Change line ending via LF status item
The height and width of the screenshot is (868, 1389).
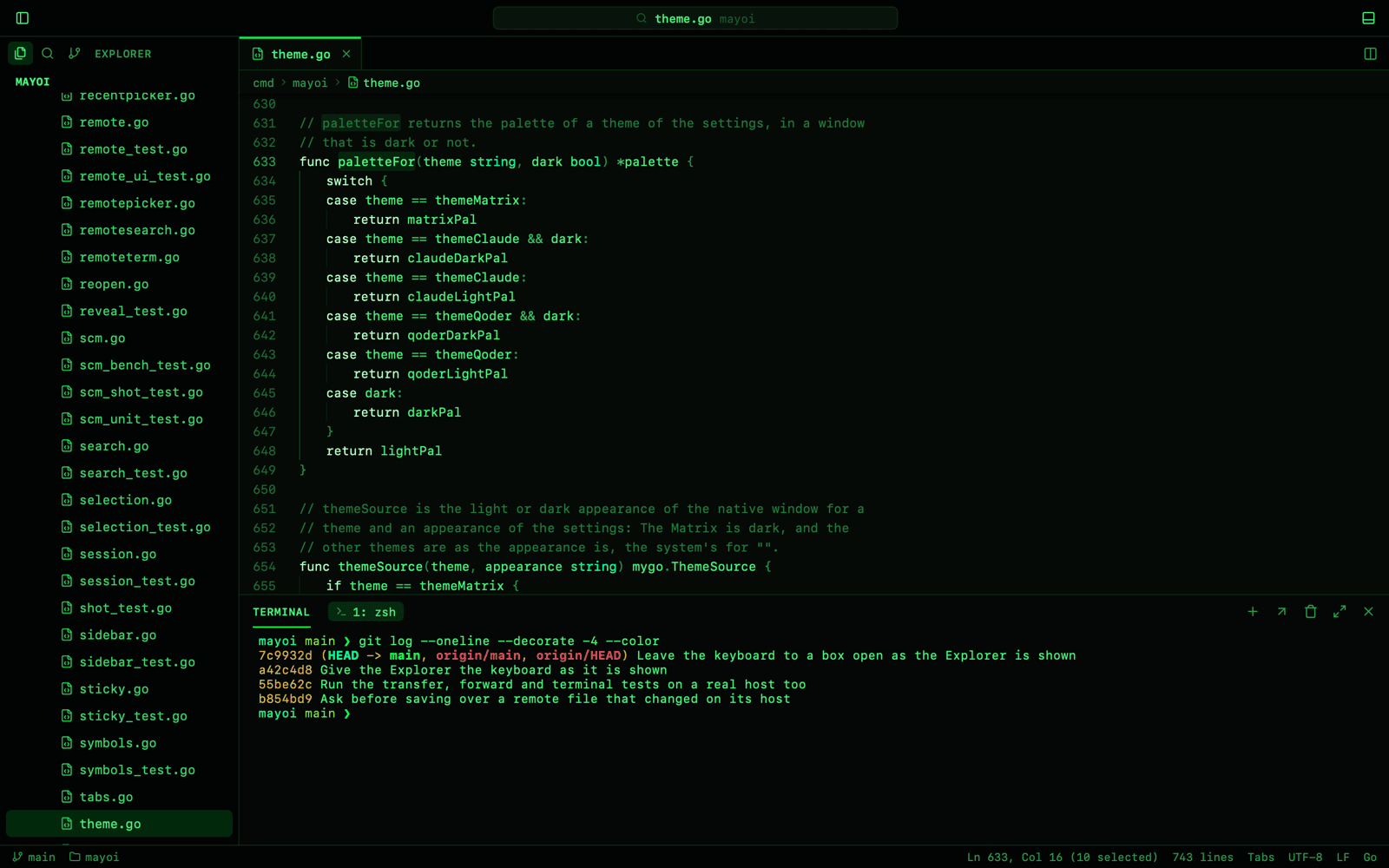(1343, 857)
